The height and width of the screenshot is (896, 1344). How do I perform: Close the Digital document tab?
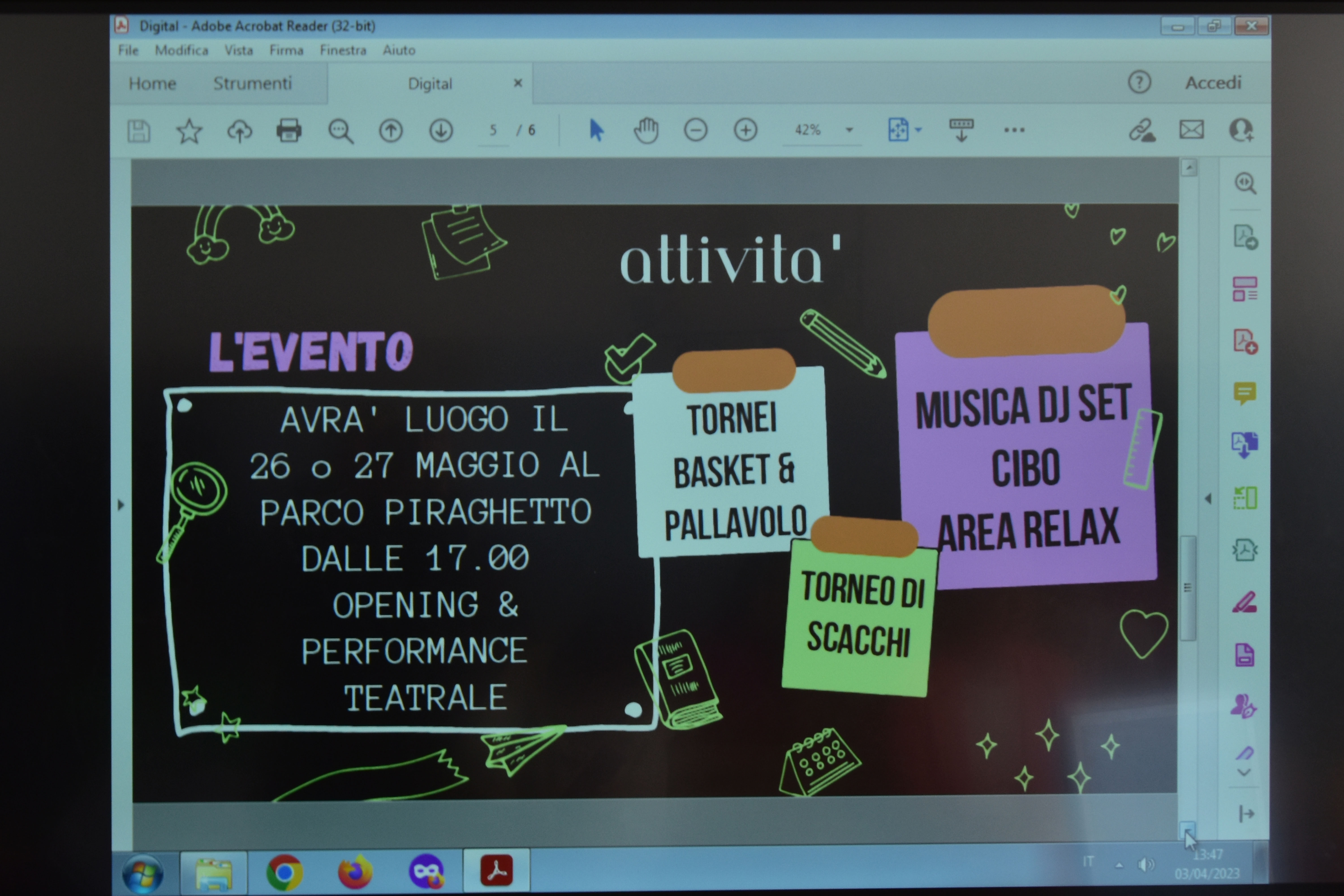pyautogui.click(x=518, y=83)
